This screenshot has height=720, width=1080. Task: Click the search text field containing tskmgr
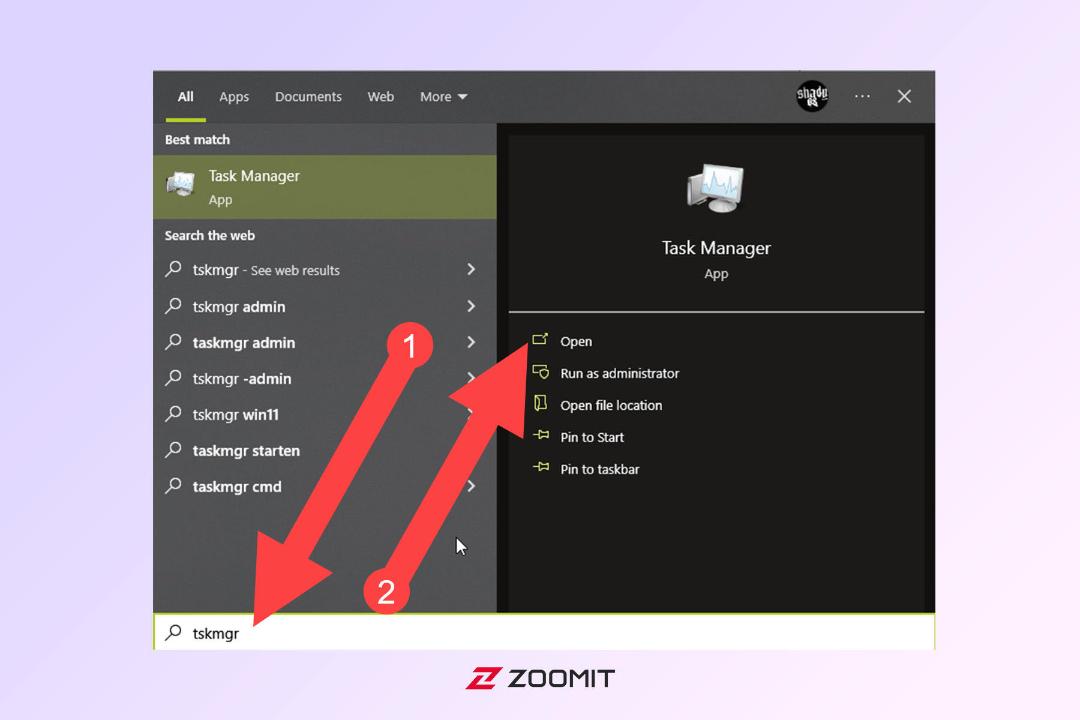click(x=544, y=632)
